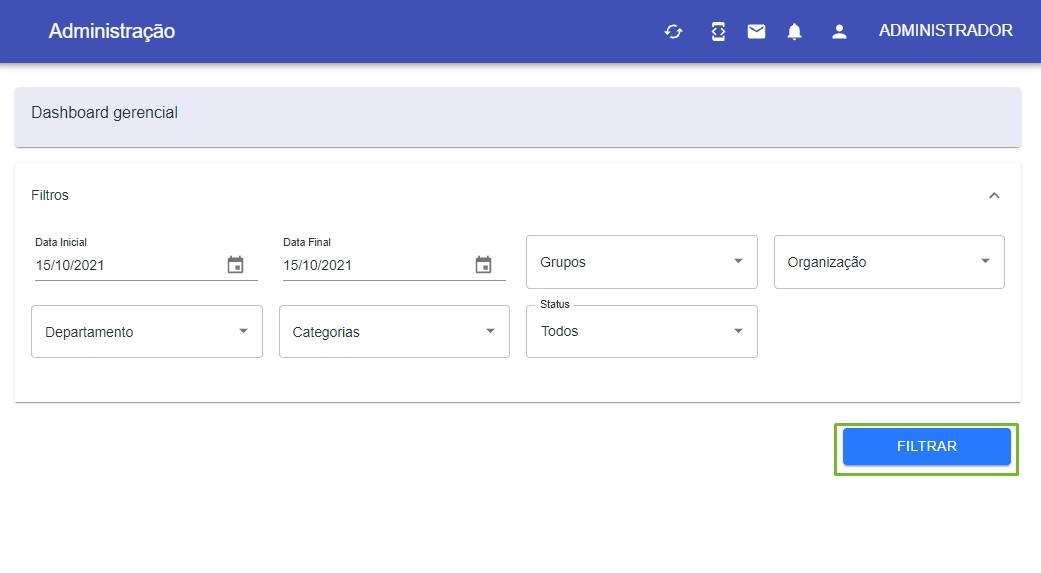Open the Data Inicial calendar picker icon

(x=236, y=264)
